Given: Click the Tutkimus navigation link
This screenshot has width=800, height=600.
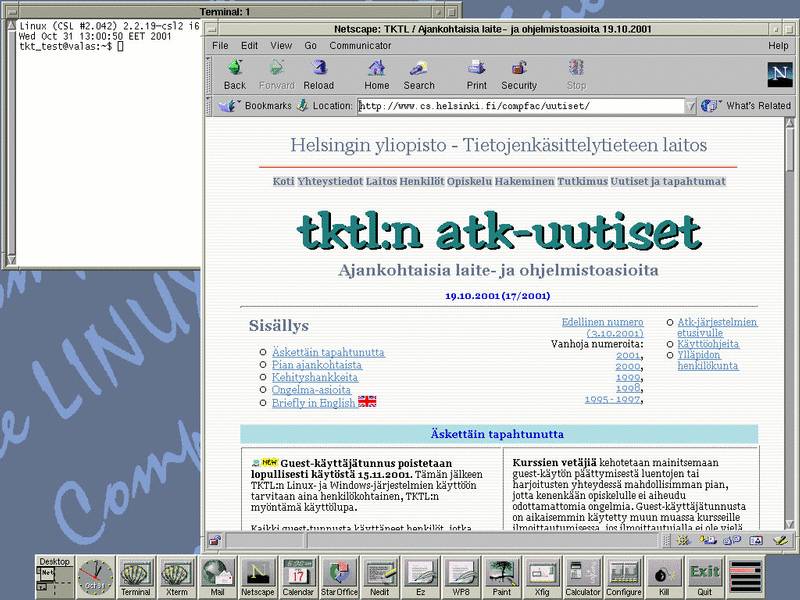Looking at the screenshot, I should click(582, 181).
